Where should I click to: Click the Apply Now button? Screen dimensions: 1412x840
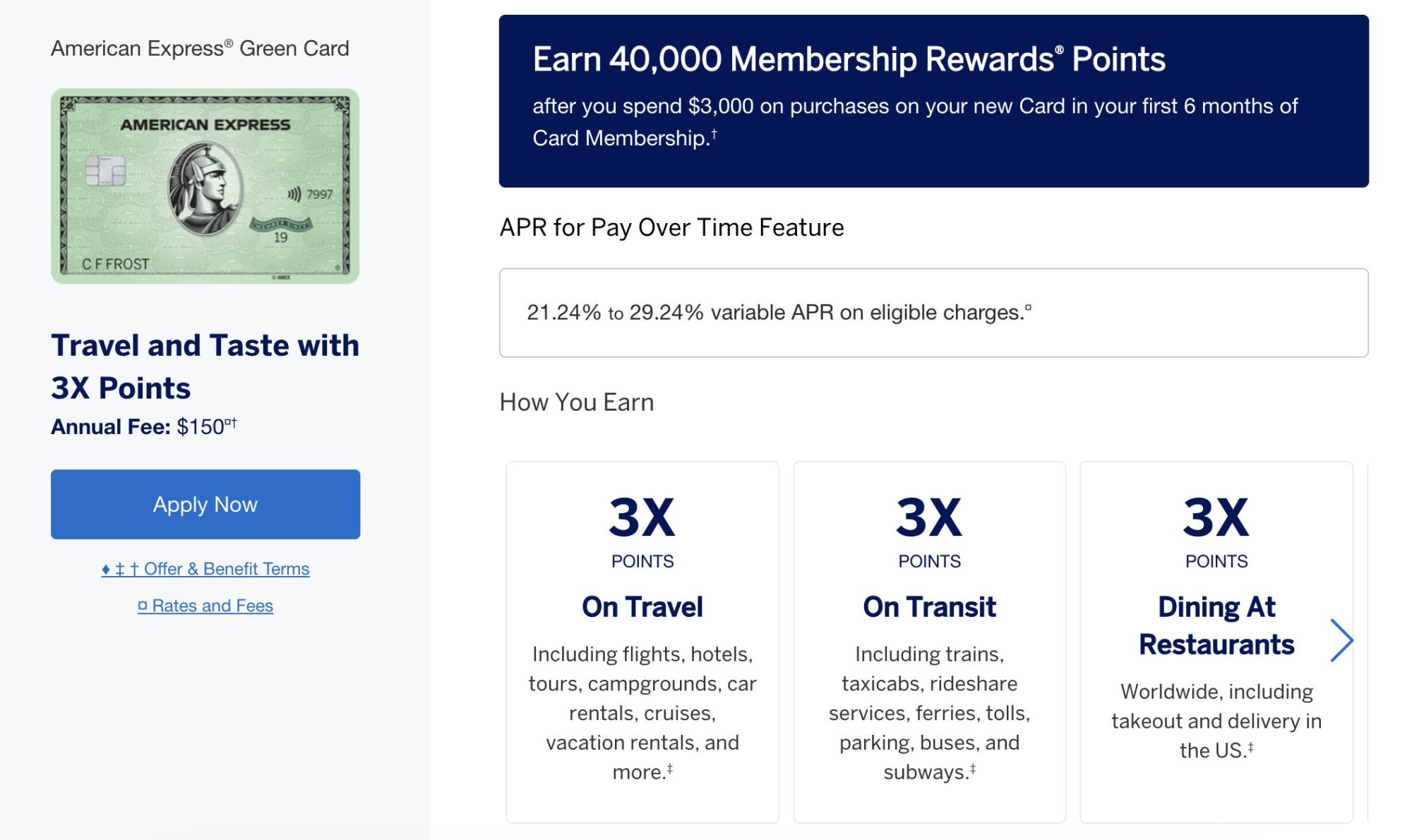pyautogui.click(x=205, y=503)
